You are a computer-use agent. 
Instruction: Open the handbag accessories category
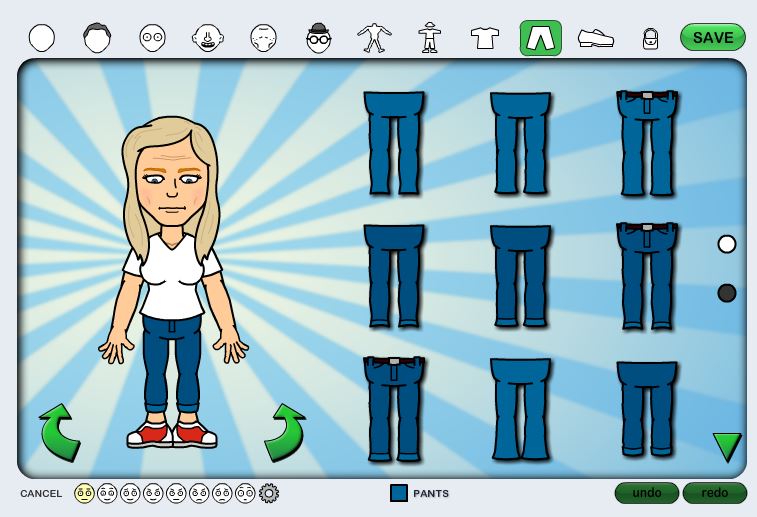tap(650, 39)
